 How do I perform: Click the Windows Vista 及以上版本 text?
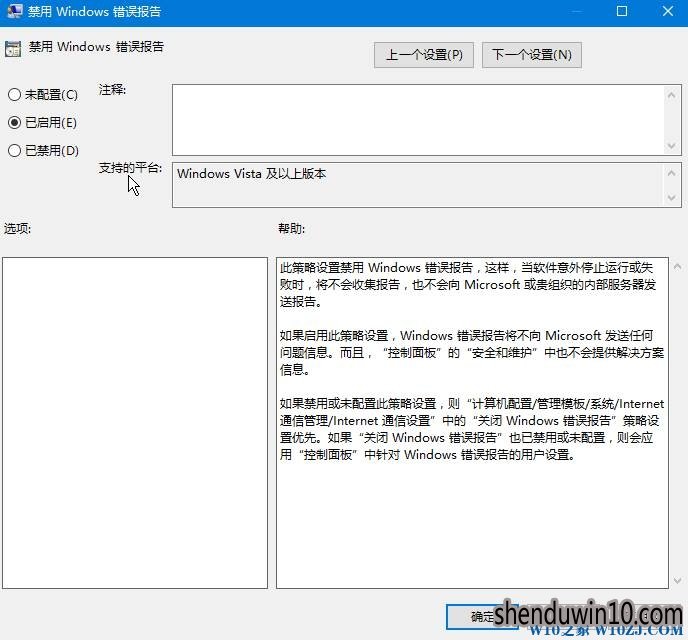[251, 174]
